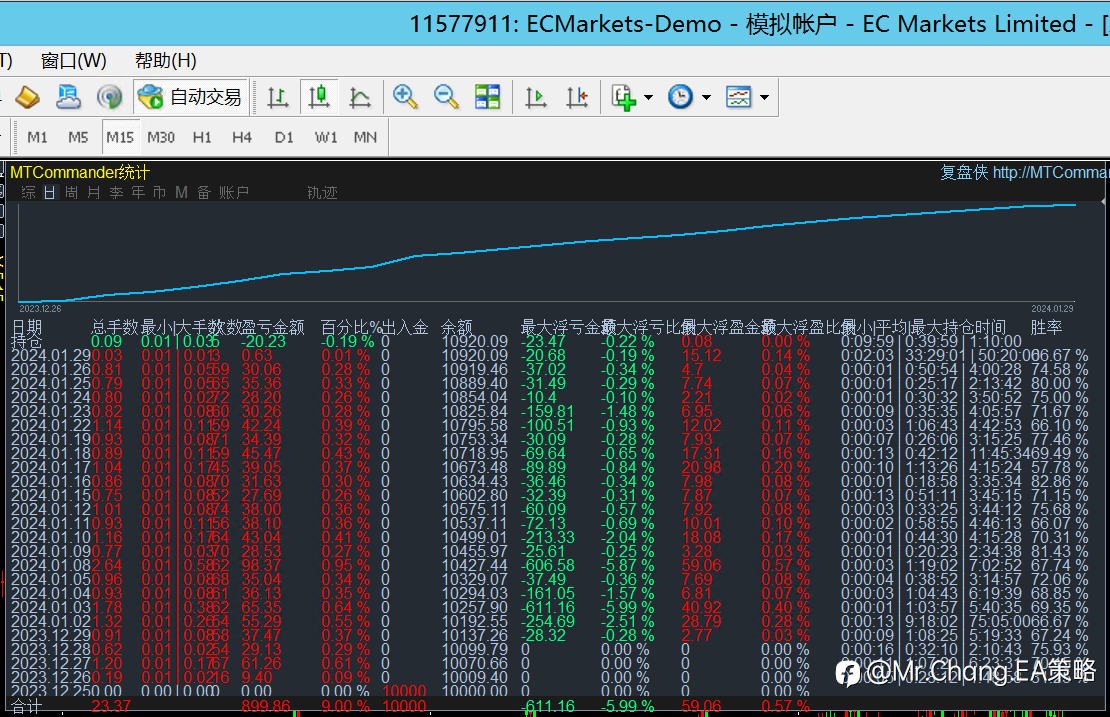
Task: Zoom in on the chart
Action: point(405,97)
